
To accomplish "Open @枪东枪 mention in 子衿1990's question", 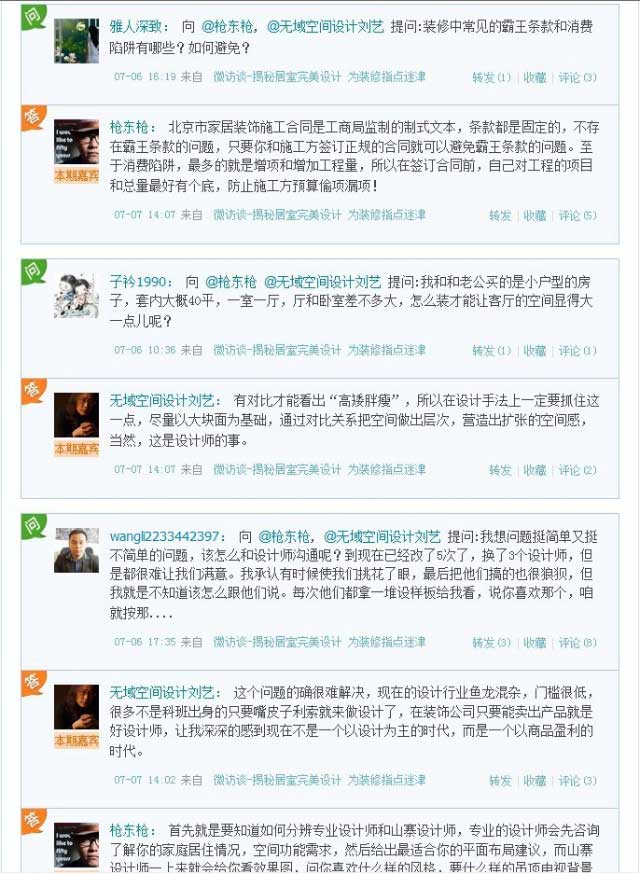I will click(230, 282).
